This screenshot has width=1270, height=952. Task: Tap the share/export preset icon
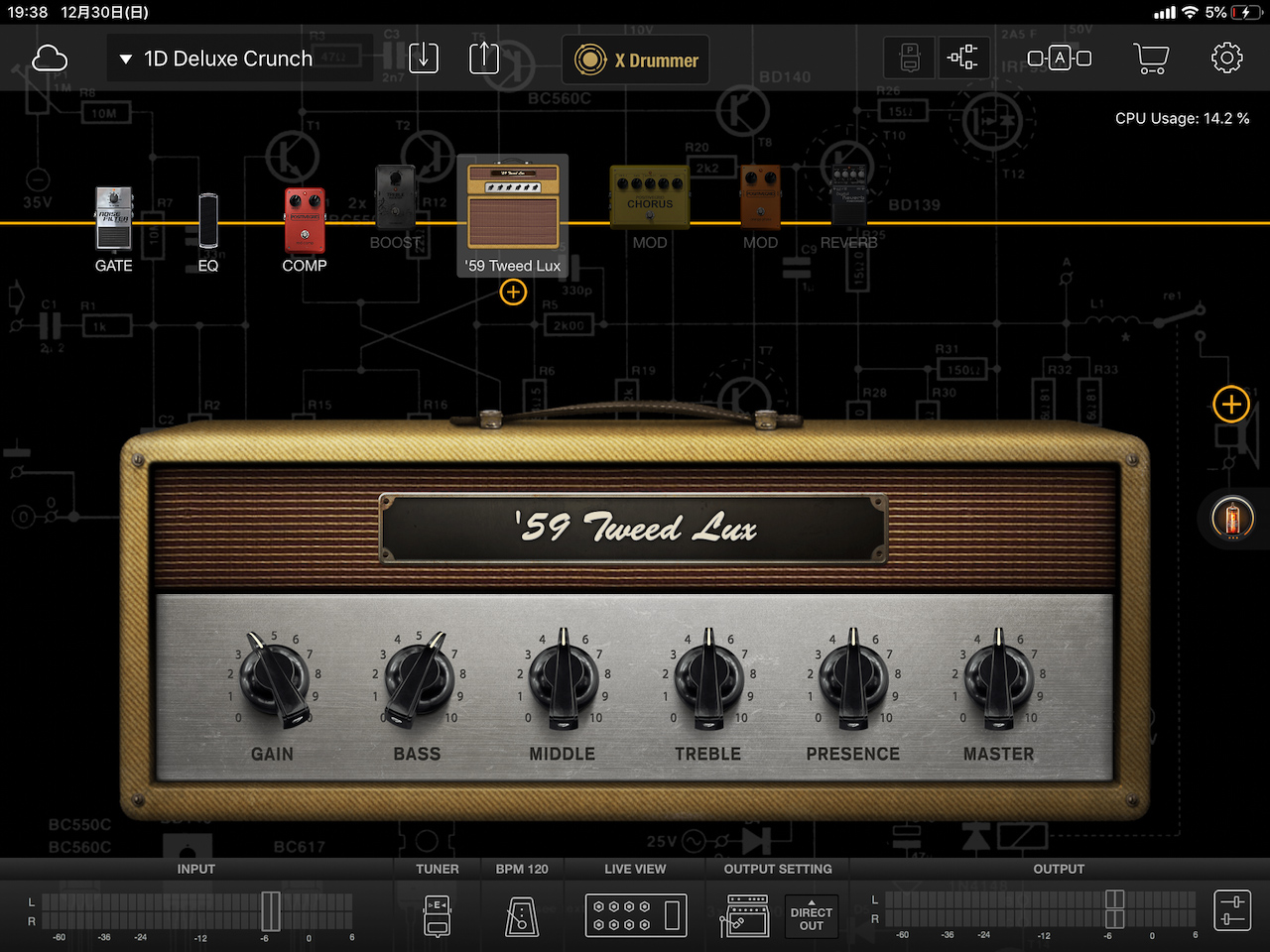click(x=483, y=58)
